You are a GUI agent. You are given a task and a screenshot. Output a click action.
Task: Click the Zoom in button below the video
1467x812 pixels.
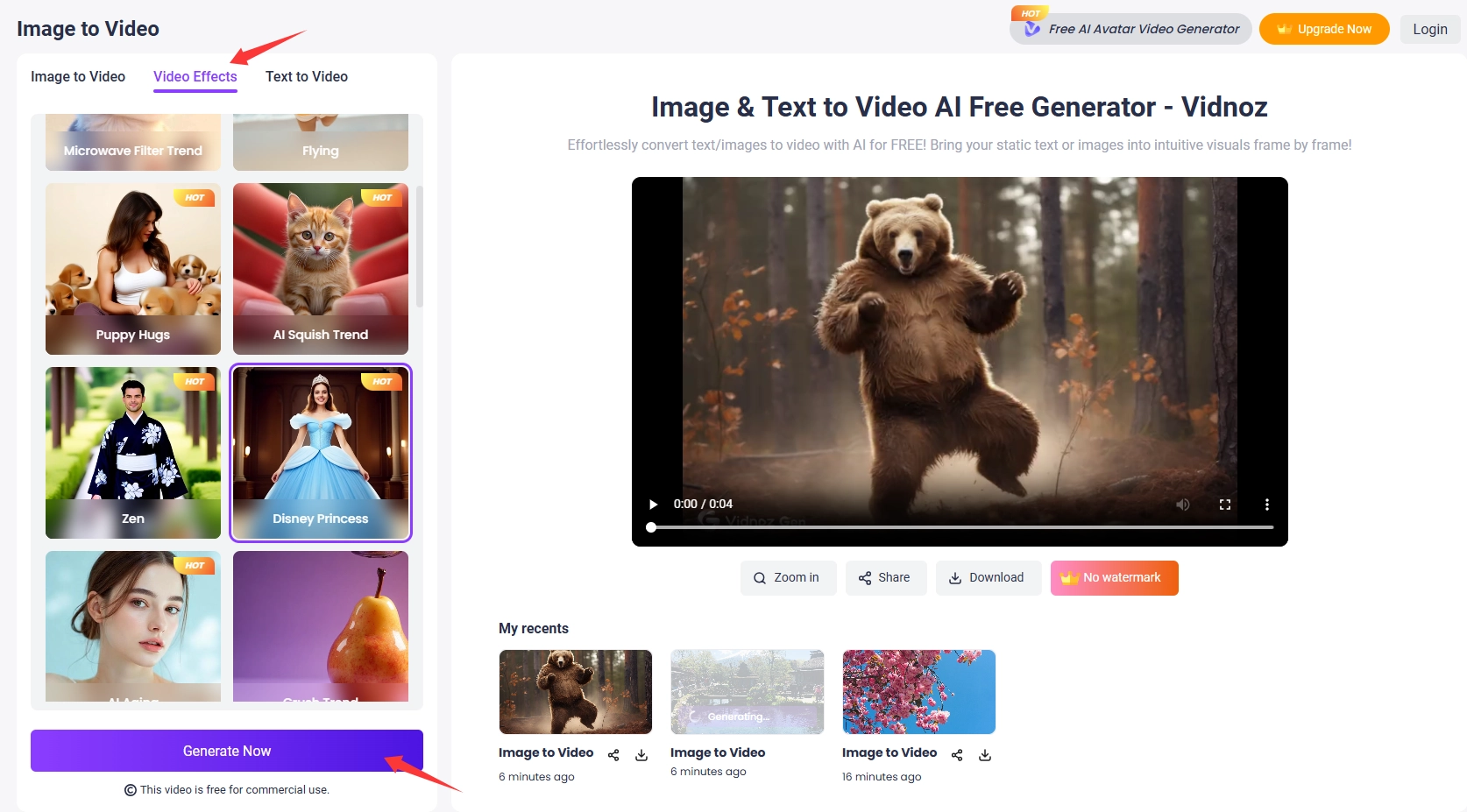tap(787, 577)
